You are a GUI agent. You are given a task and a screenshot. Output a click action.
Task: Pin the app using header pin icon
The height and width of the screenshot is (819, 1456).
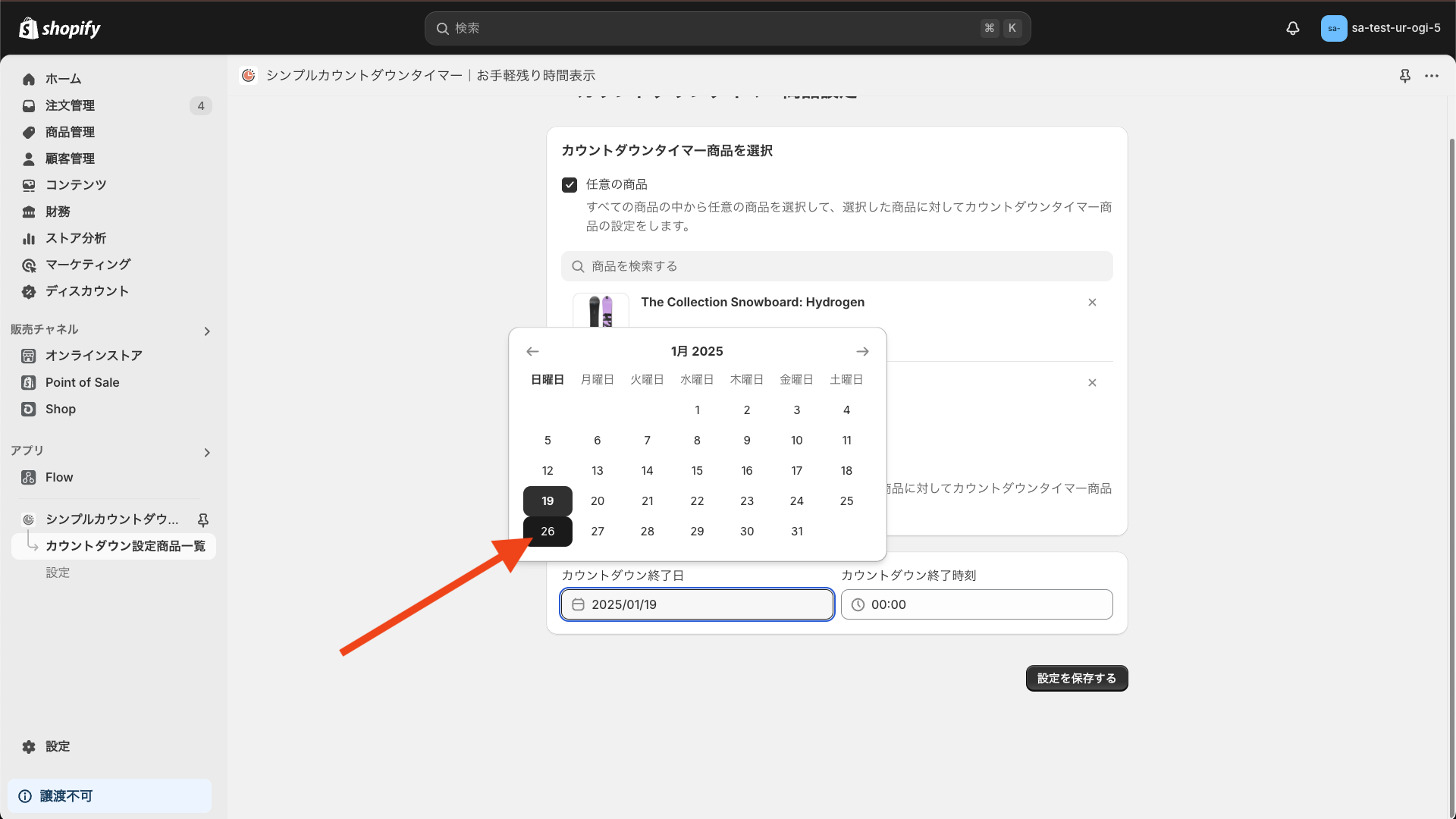point(1404,76)
